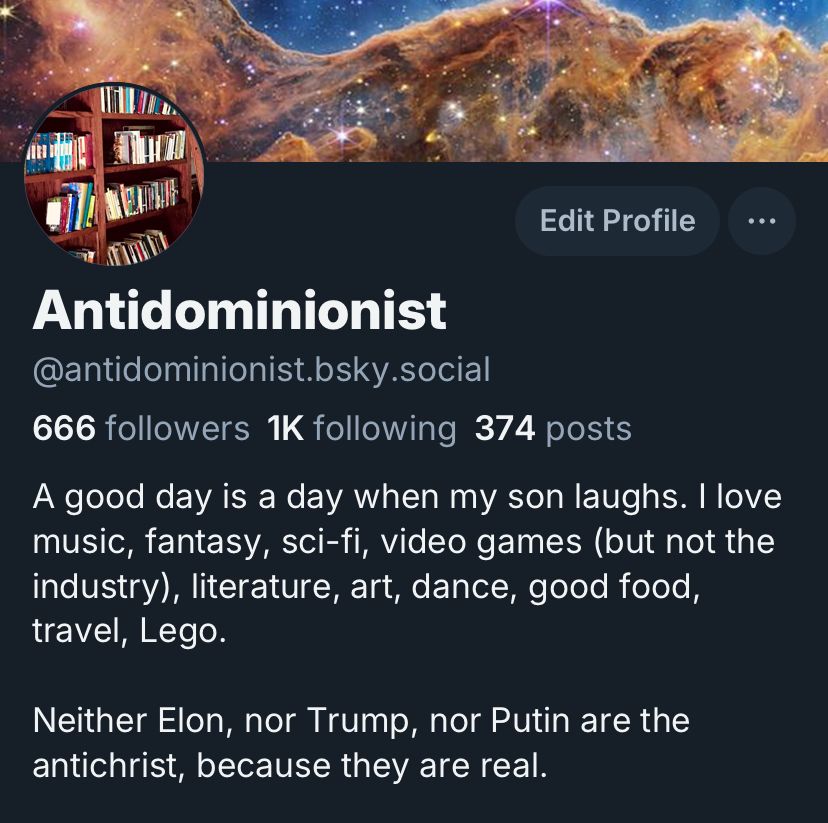The width and height of the screenshot is (828, 823).
Task: Open the three-dot more options menu
Action: (x=761, y=221)
